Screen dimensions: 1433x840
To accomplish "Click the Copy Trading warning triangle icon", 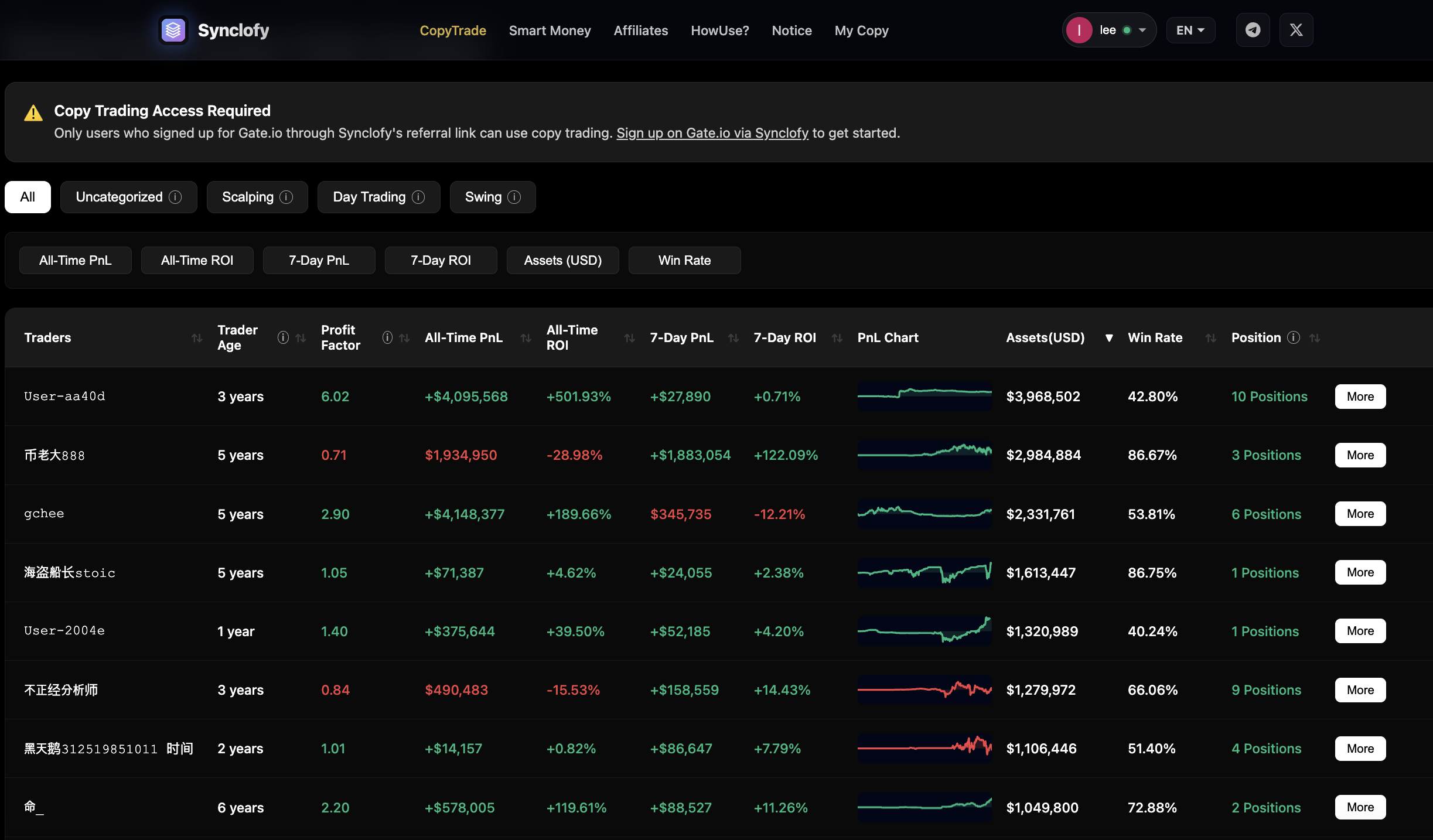I will coord(33,112).
